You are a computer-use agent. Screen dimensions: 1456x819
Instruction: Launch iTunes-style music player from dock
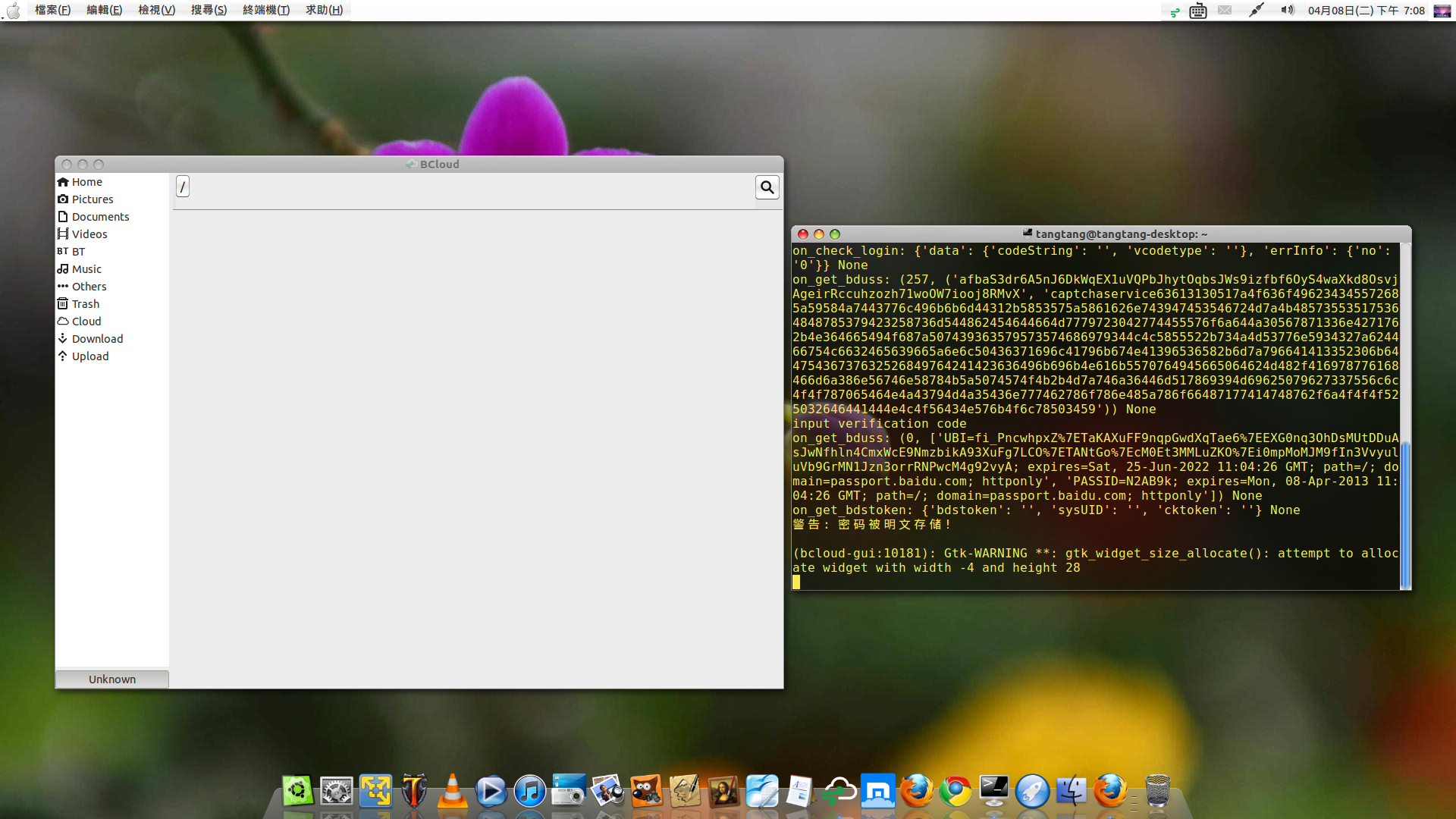coord(530,791)
